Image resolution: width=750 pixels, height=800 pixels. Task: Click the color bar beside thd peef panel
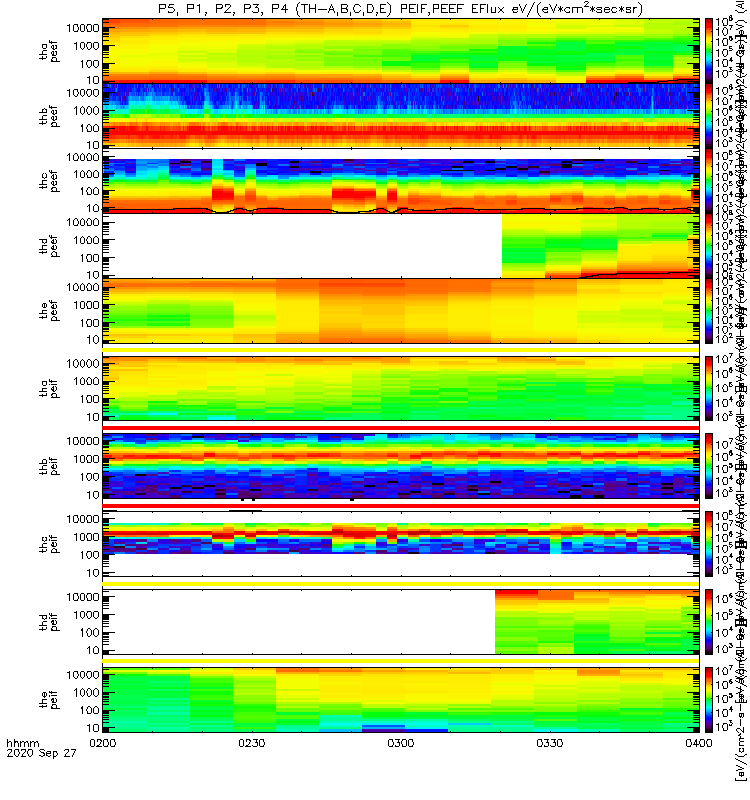pyautogui.click(x=709, y=245)
